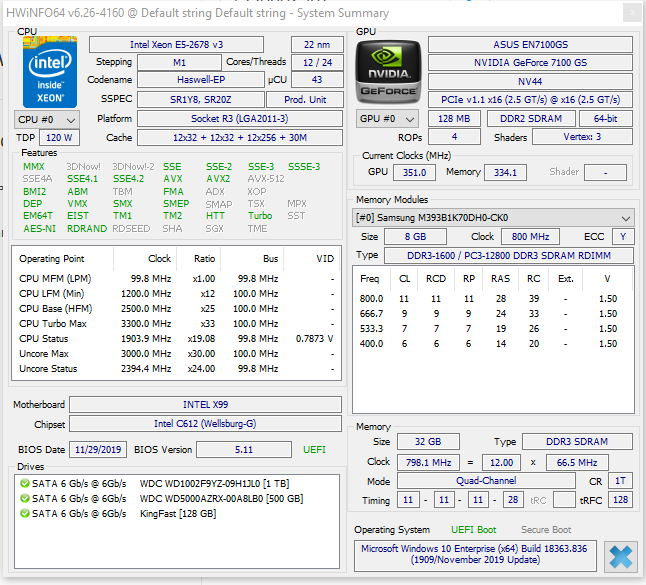Click green status icon for KingFast drive
Image resolution: width=646 pixels, height=585 pixels.
25,514
